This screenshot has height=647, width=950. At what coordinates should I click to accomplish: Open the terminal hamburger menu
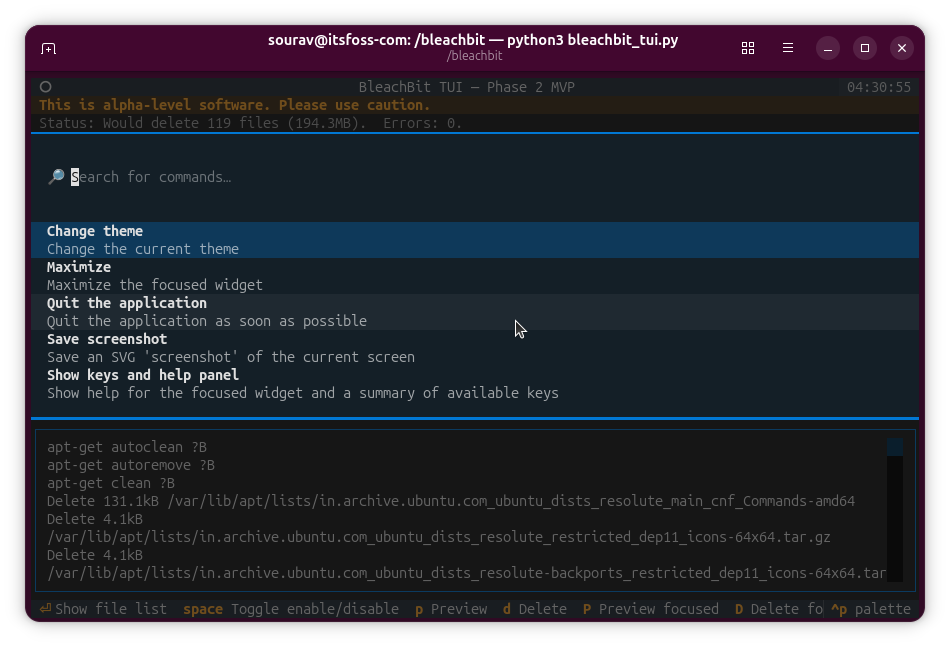point(788,48)
